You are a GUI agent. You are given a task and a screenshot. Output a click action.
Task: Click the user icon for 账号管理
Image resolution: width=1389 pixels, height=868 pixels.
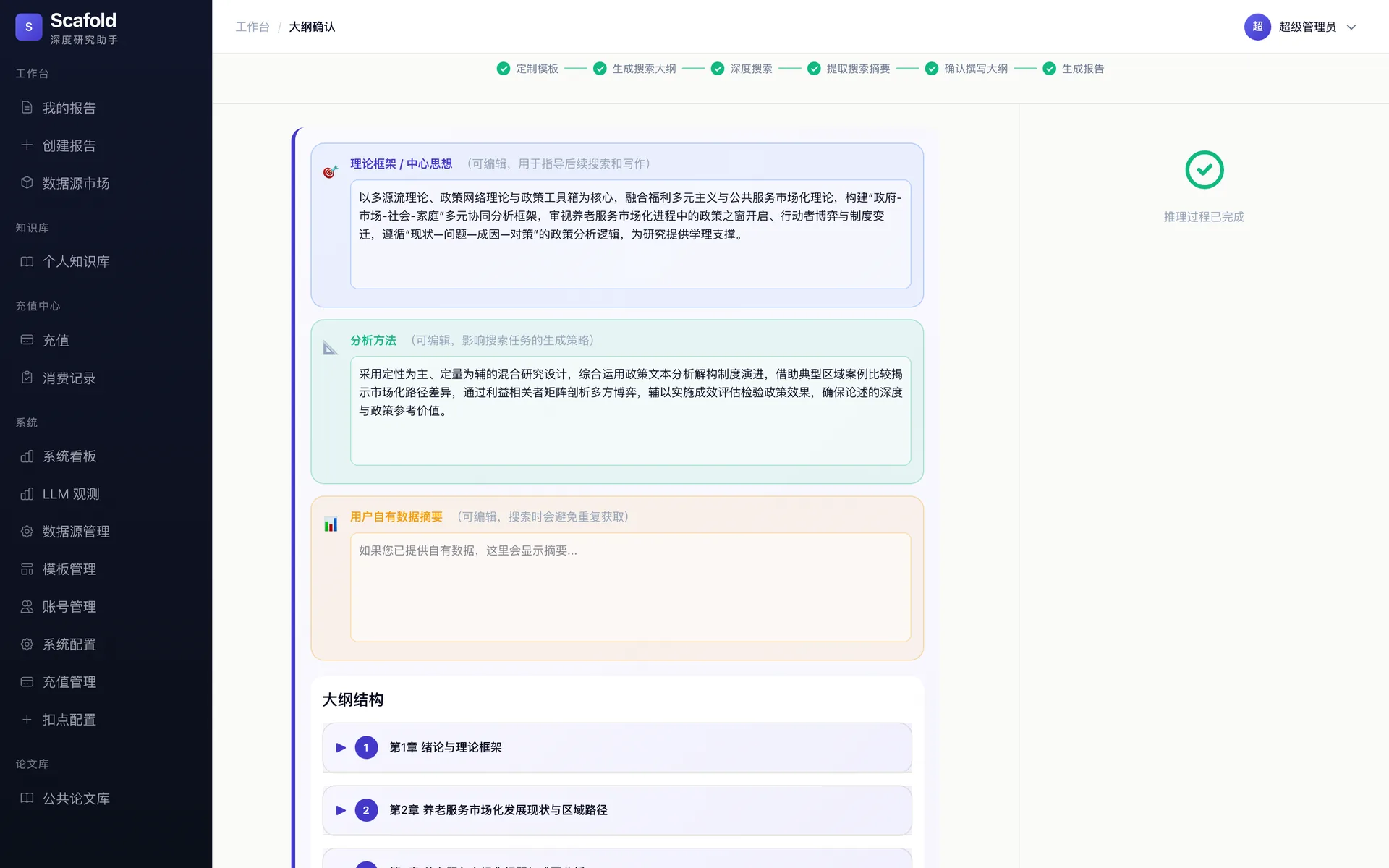(x=27, y=607)
